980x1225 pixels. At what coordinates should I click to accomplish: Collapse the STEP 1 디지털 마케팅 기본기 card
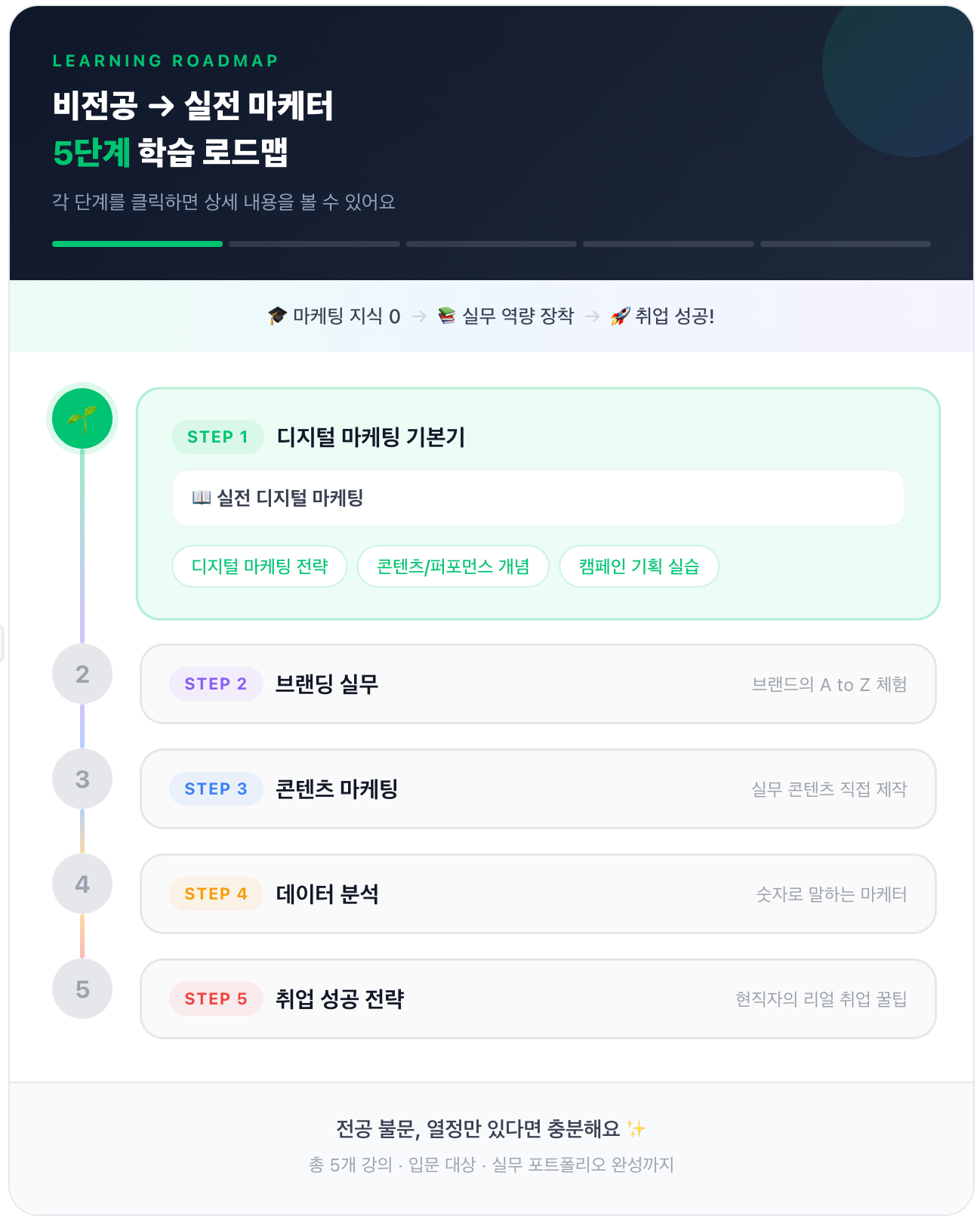(538, 437)
